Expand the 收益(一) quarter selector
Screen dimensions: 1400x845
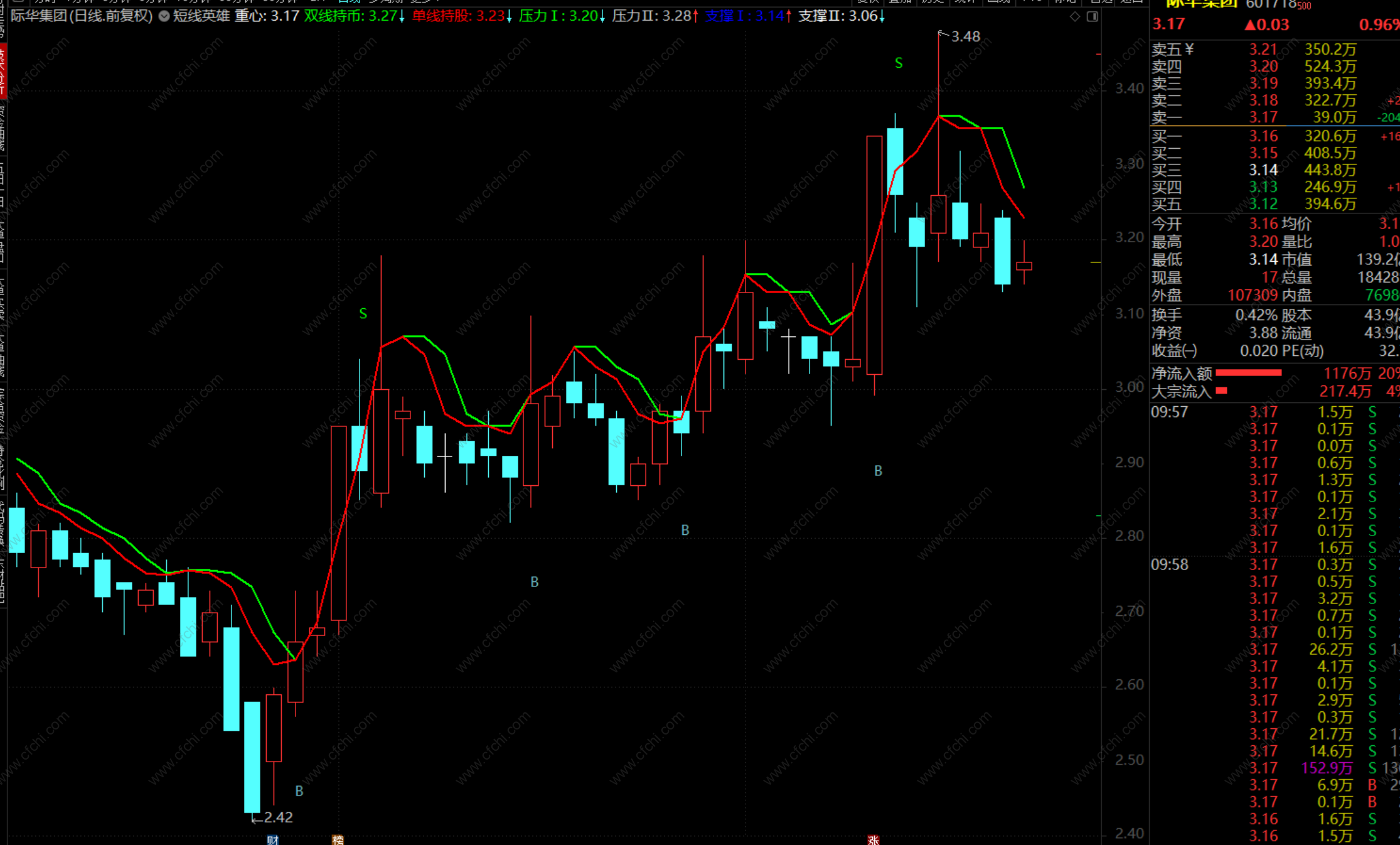click(1174, 351)
